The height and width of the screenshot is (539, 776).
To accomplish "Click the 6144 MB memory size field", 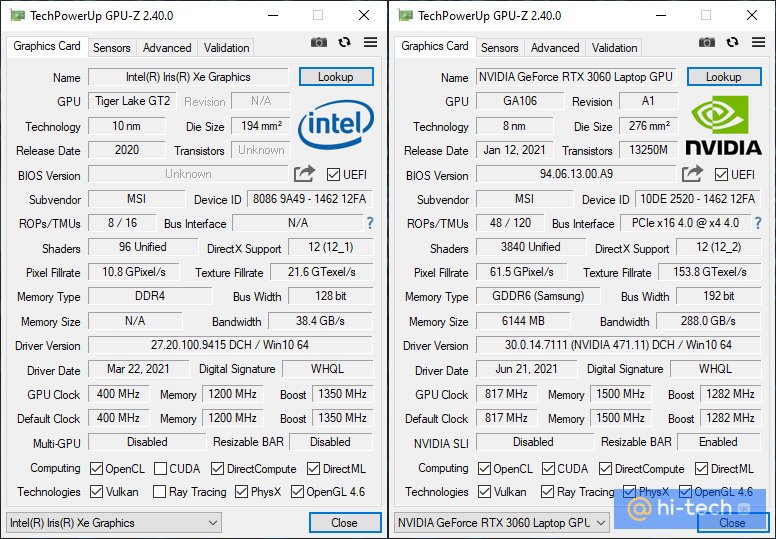I will (523, 321).
